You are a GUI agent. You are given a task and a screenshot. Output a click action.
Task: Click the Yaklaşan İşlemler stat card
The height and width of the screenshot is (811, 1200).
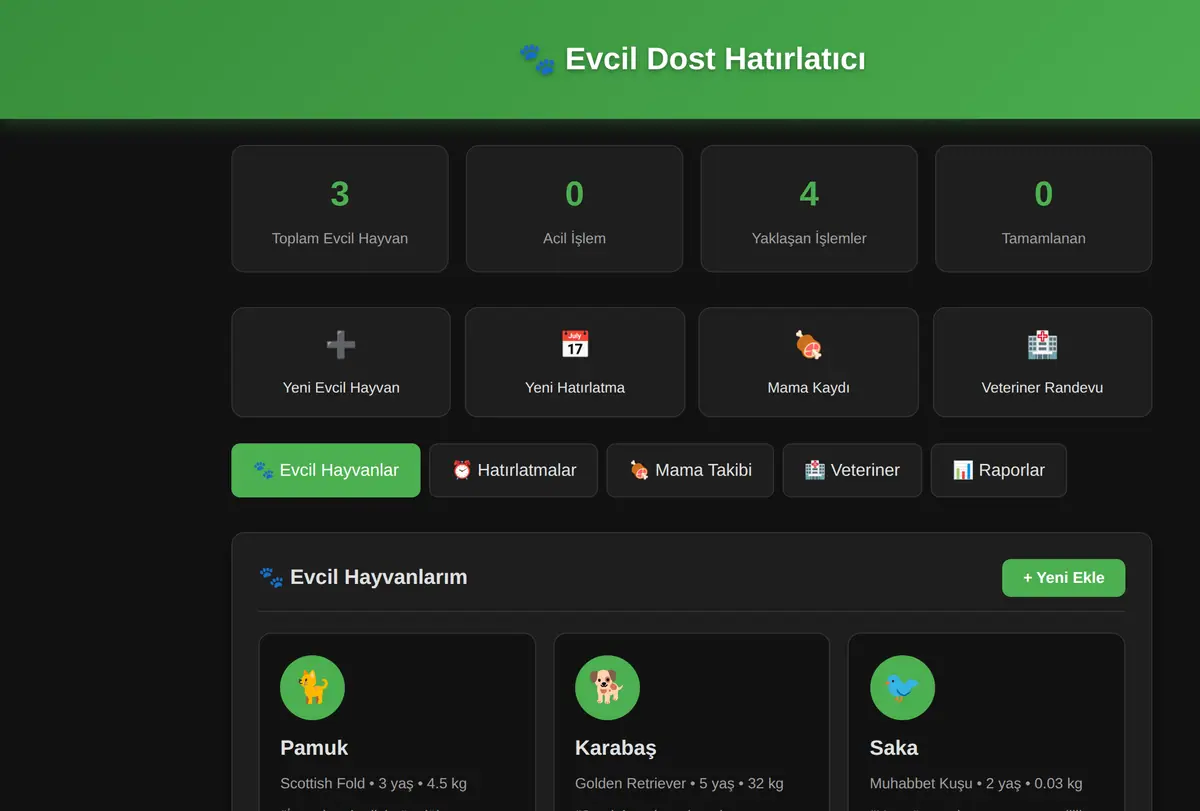coord(809,209)
